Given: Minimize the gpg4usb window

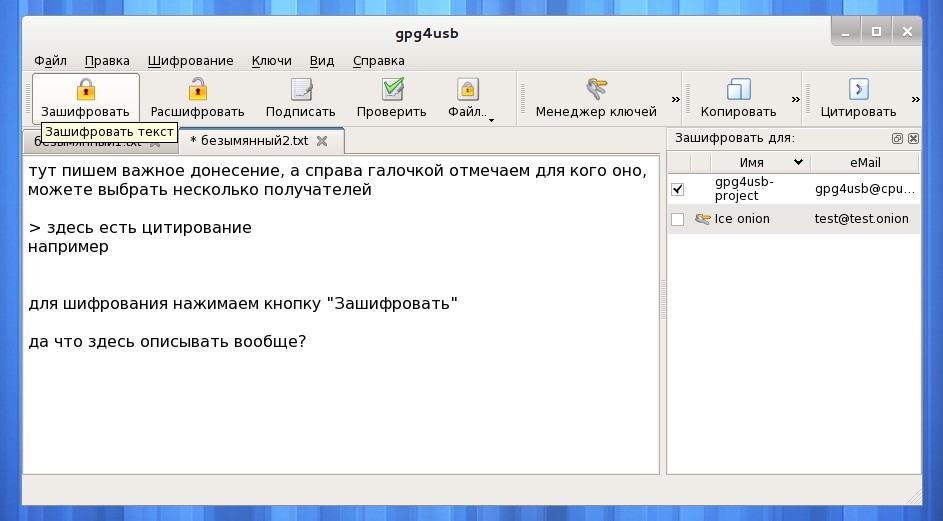Looking at the screenshot, I should coord(846,31).
